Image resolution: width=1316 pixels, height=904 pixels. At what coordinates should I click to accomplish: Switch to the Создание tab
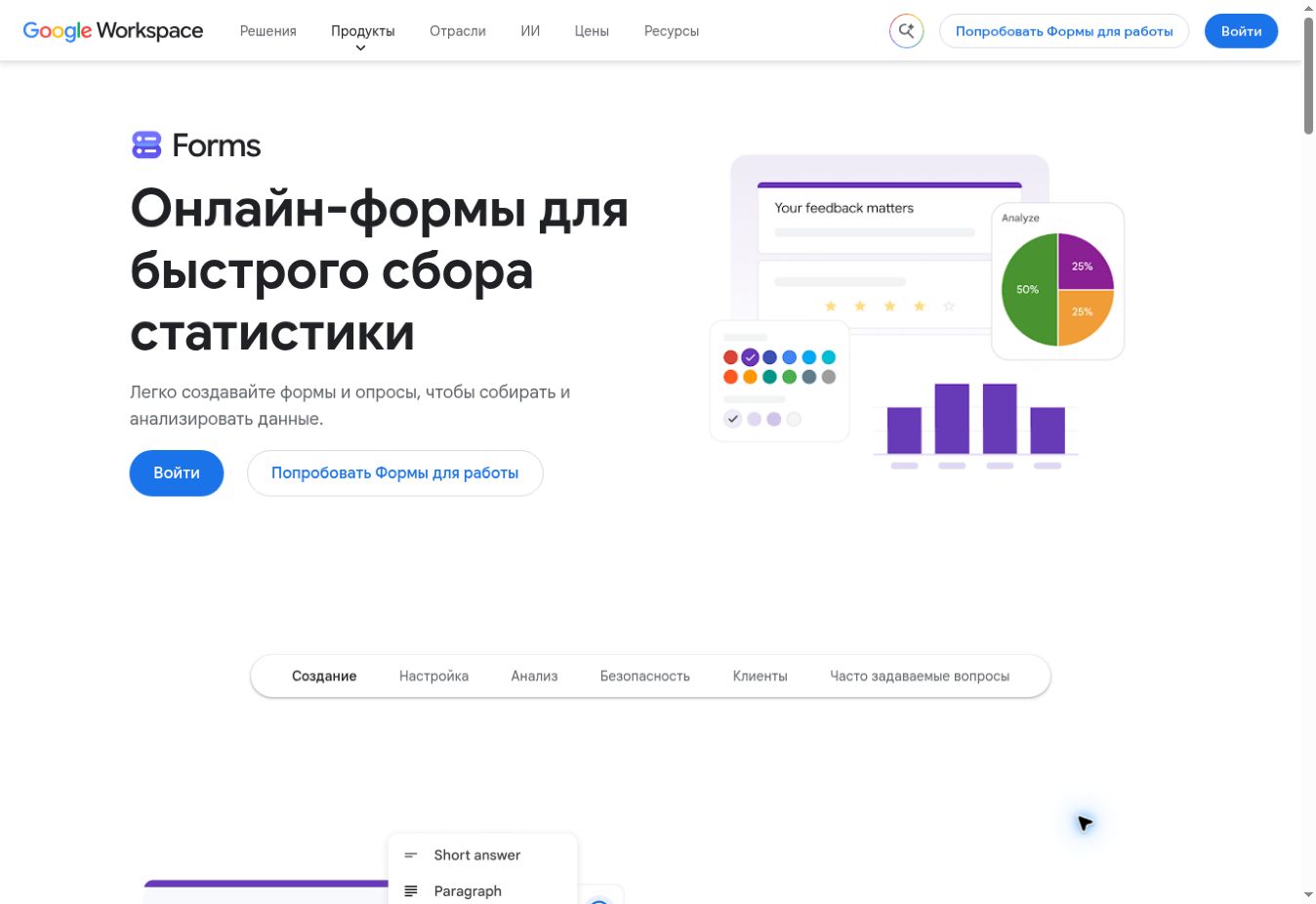(x=324, y=676)
